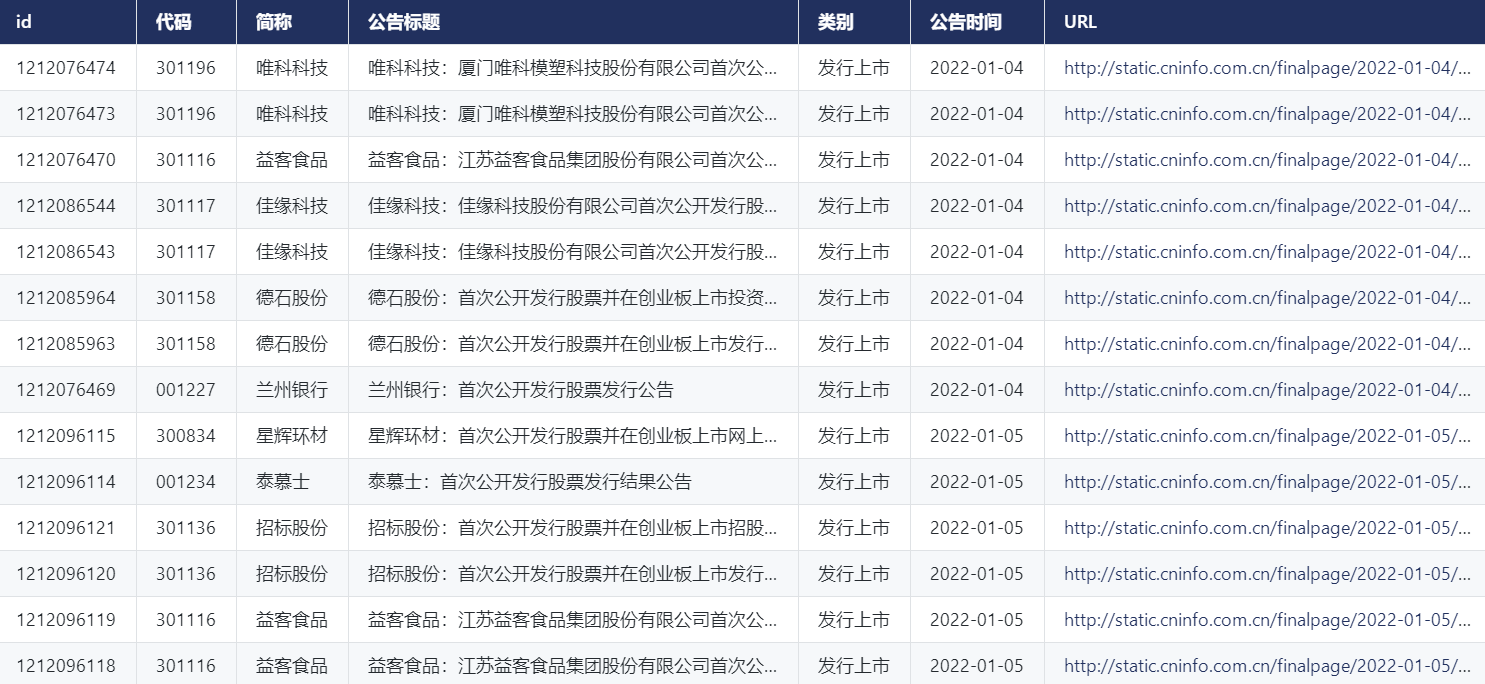This screenshot has width=1485, height=684.
Task: Click the 星辉环材 announcement title cell
Action: pyautogui.click(x=573, y=436)
